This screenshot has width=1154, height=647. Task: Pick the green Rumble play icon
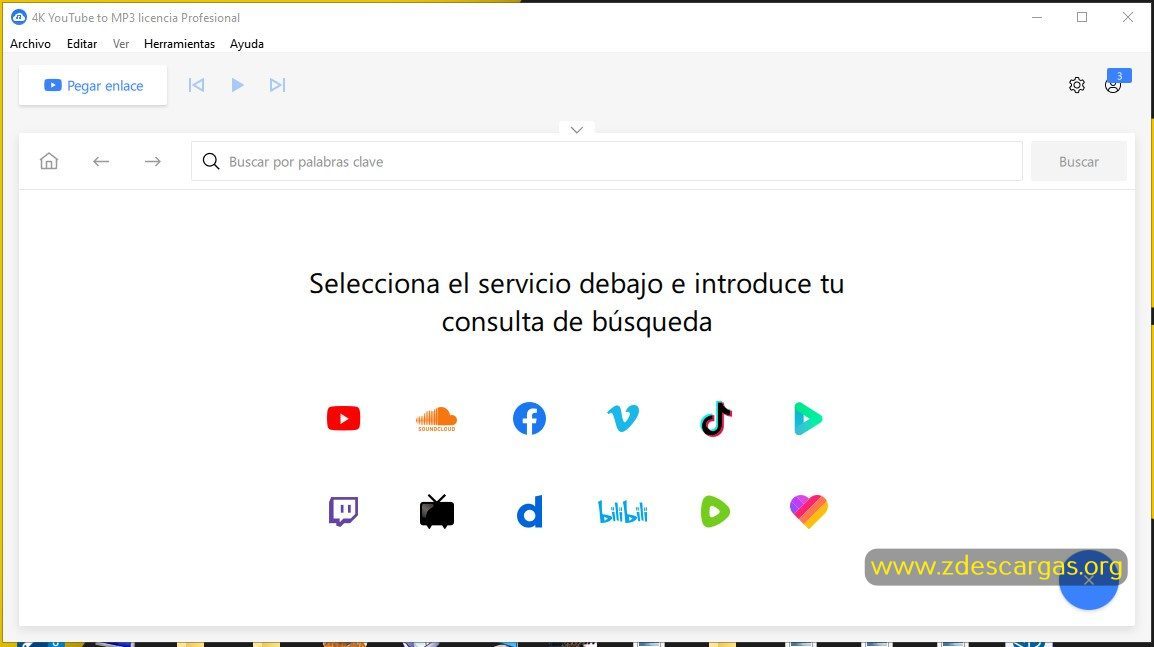[x=715, y=512]
